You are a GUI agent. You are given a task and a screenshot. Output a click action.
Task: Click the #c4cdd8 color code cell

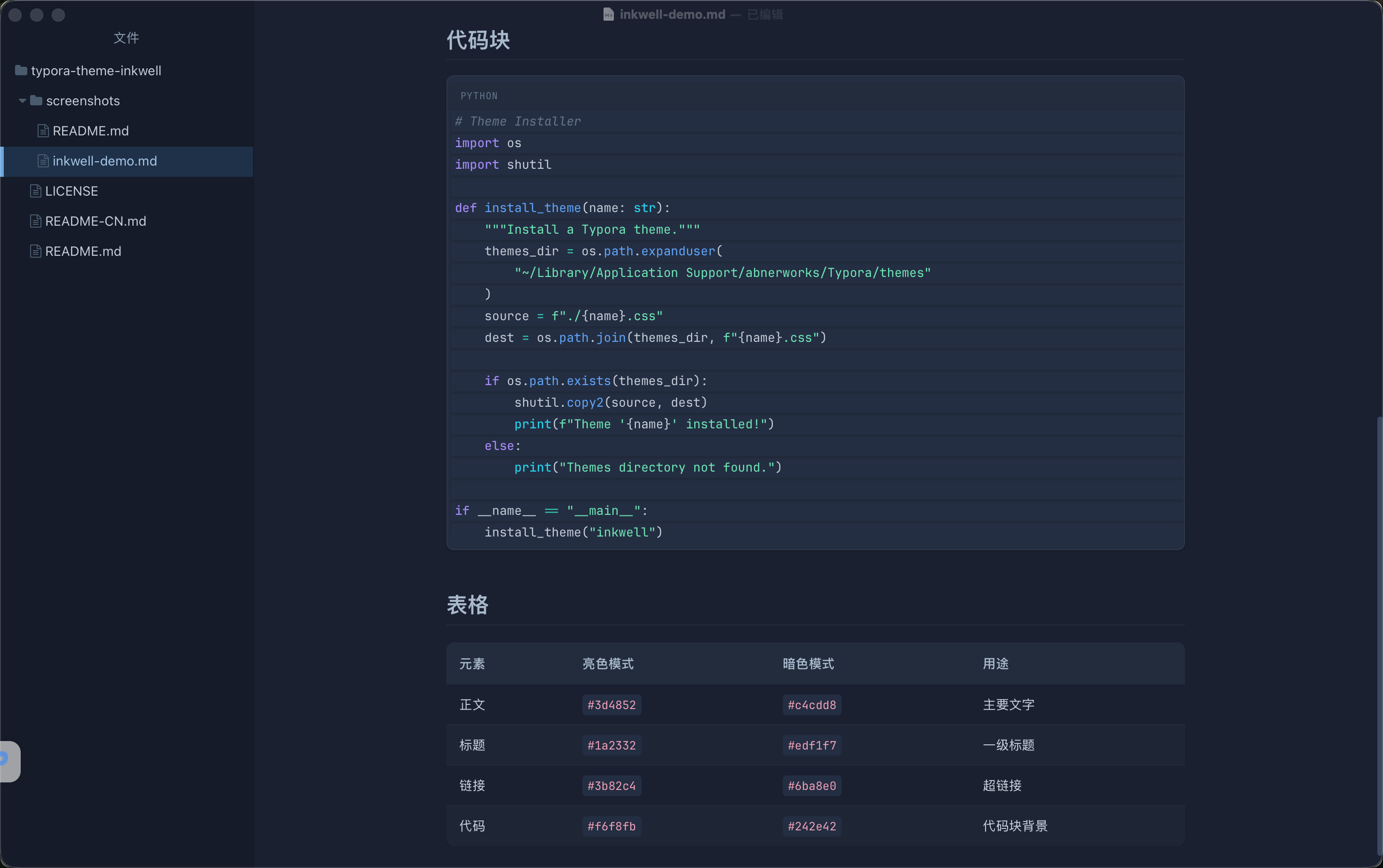pos(811,705)
